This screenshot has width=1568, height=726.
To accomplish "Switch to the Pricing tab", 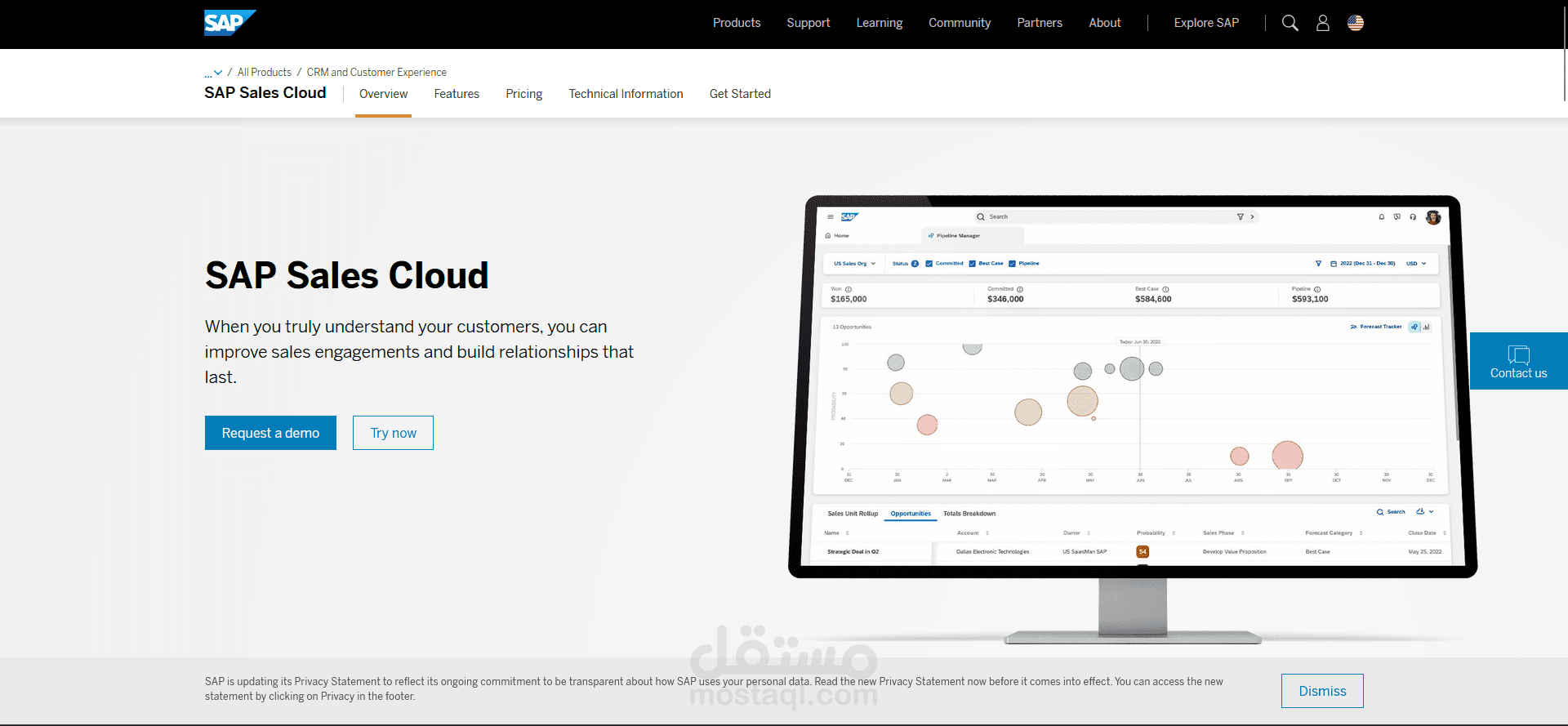I will [524, 94].
